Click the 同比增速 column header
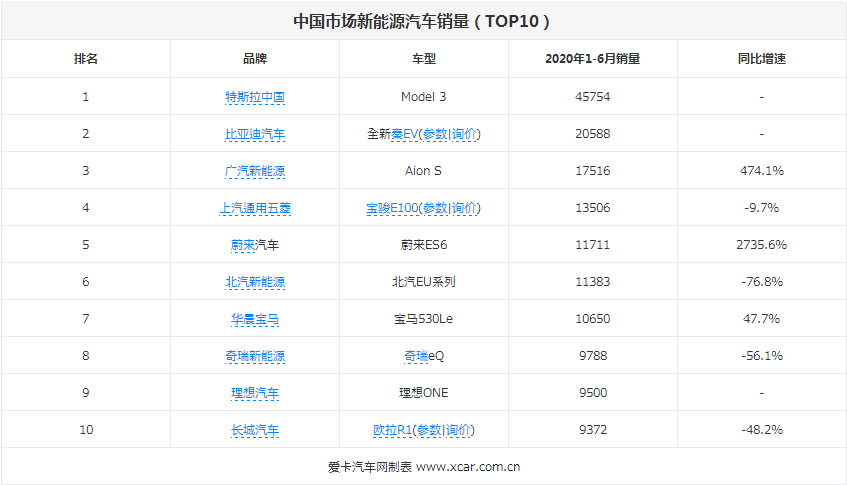 [x=761, y=59]
